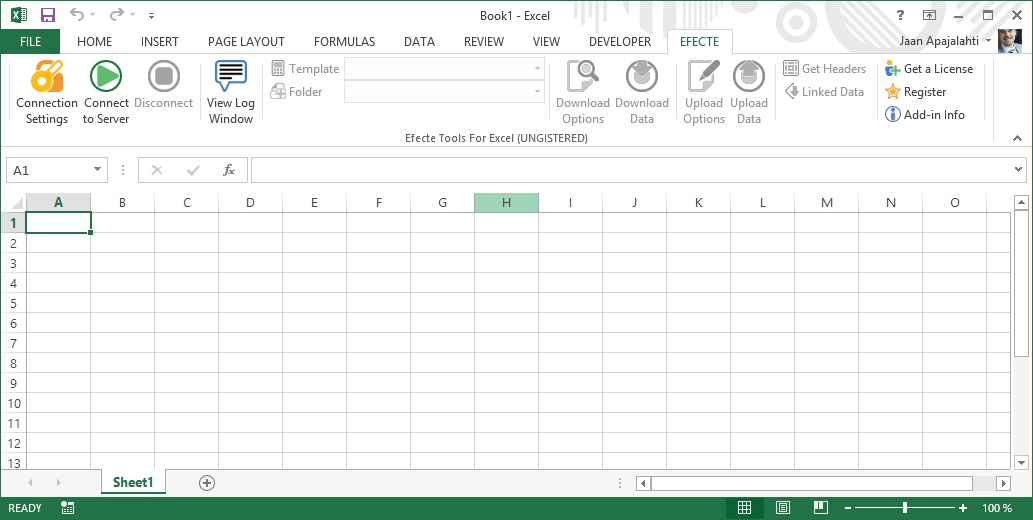Click Get Headers in the ribbon
Image resolution: width=1033 pixels, height=520 pixels.
[x=824, y=69]
